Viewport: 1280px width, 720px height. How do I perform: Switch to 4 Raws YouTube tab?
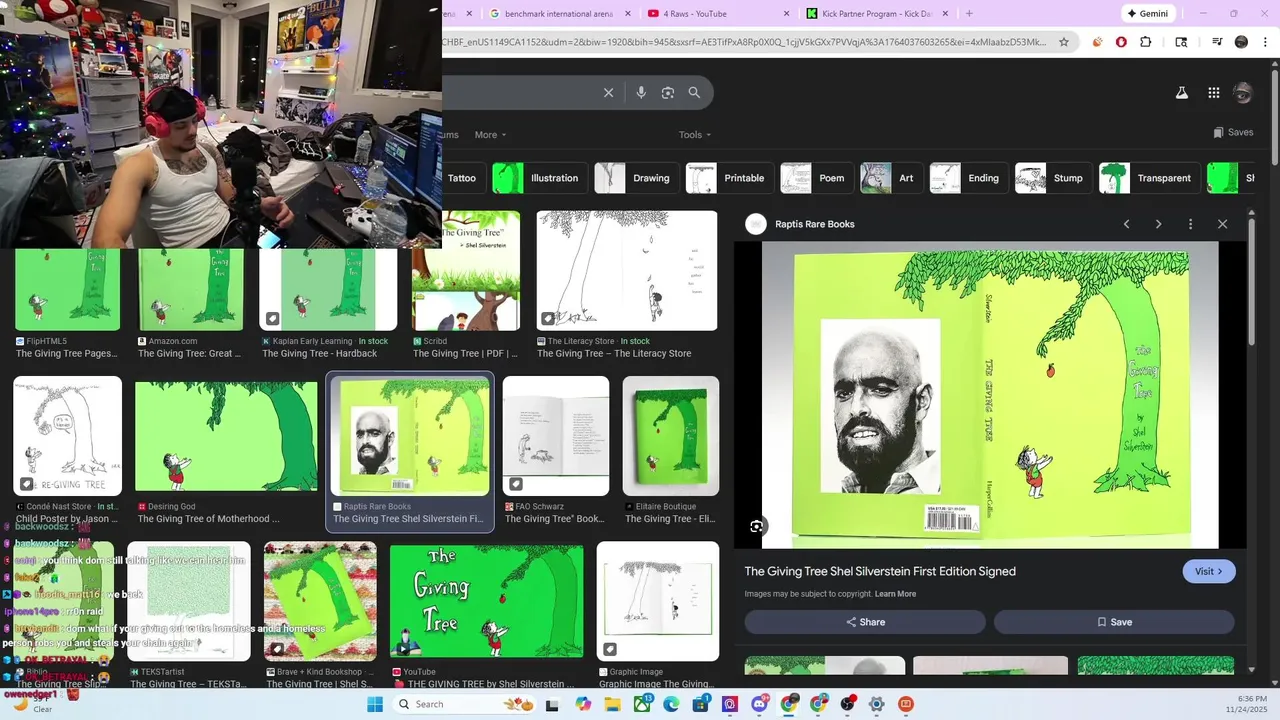pos(717,14)
